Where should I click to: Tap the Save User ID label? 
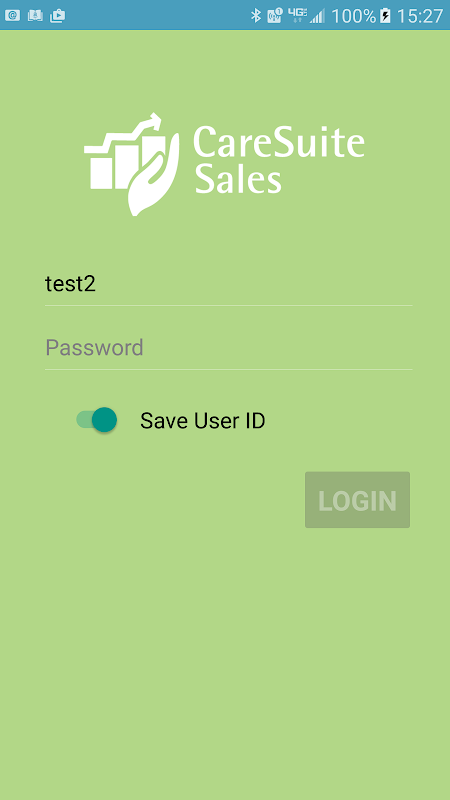[x=203, y=421]
